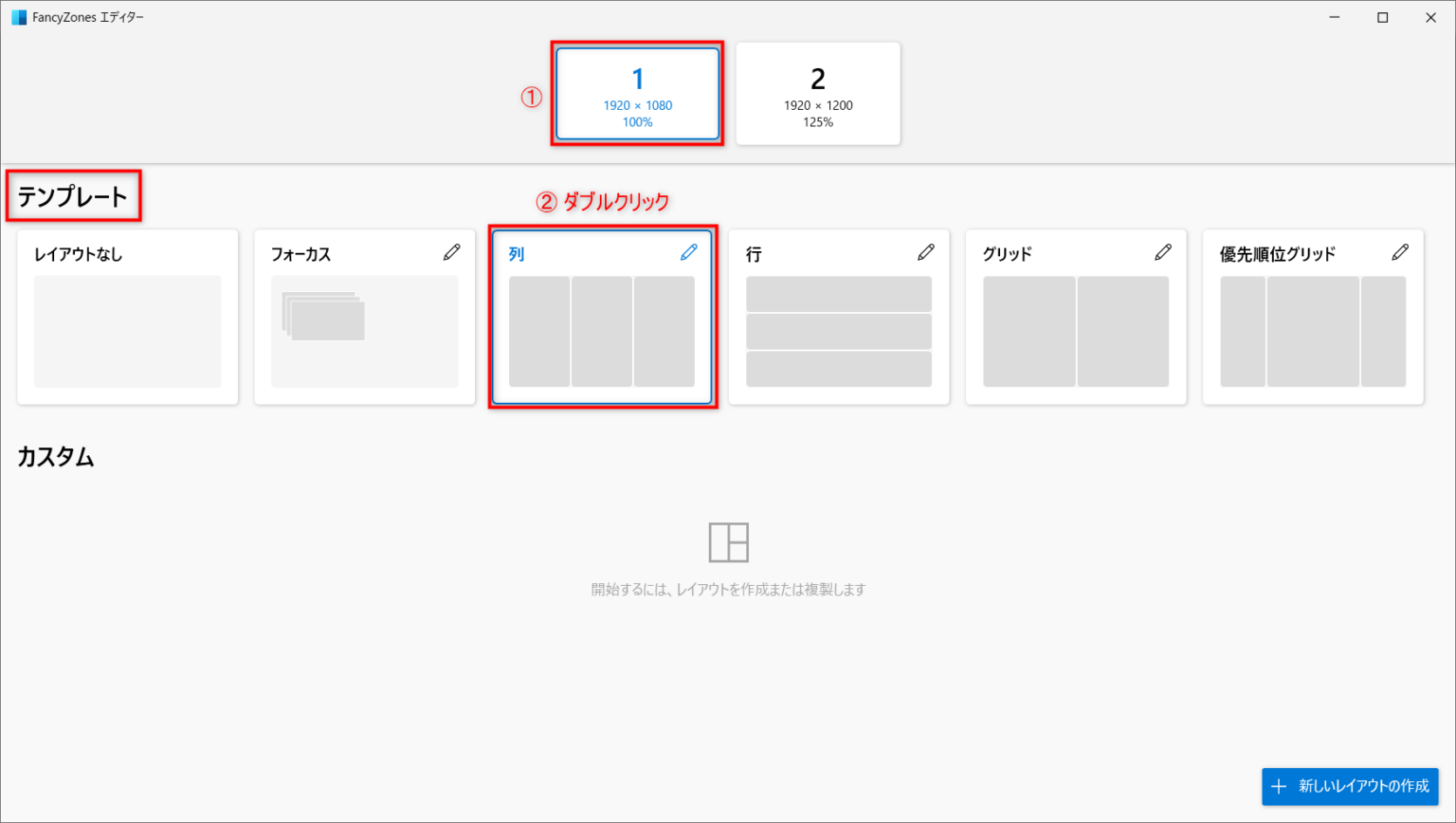Open the 列 layout editor pencil icon
The image size is (1456, 823).
(689, 251)
